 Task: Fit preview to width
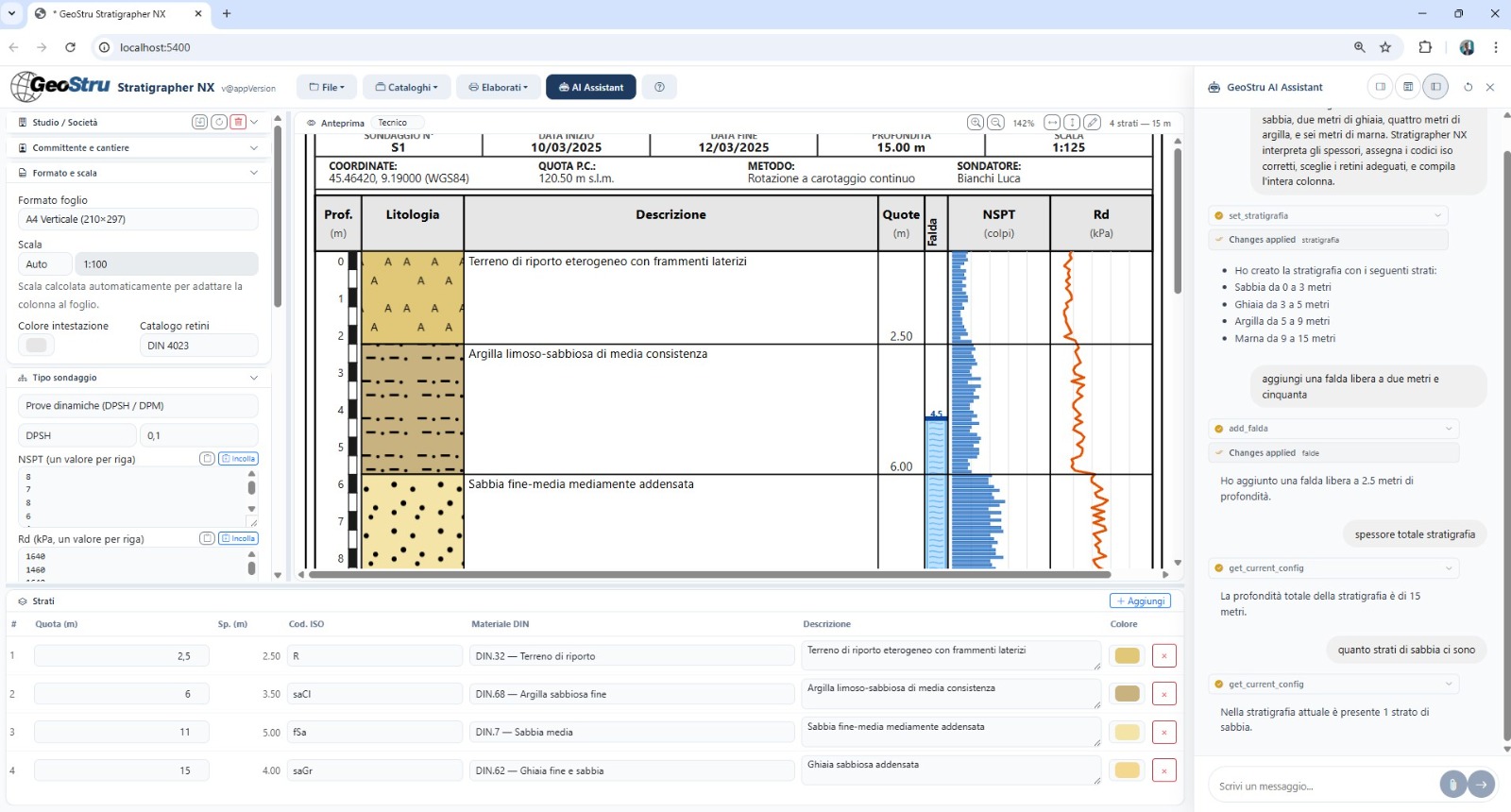pyautogui.click(x=1053, y=123)
